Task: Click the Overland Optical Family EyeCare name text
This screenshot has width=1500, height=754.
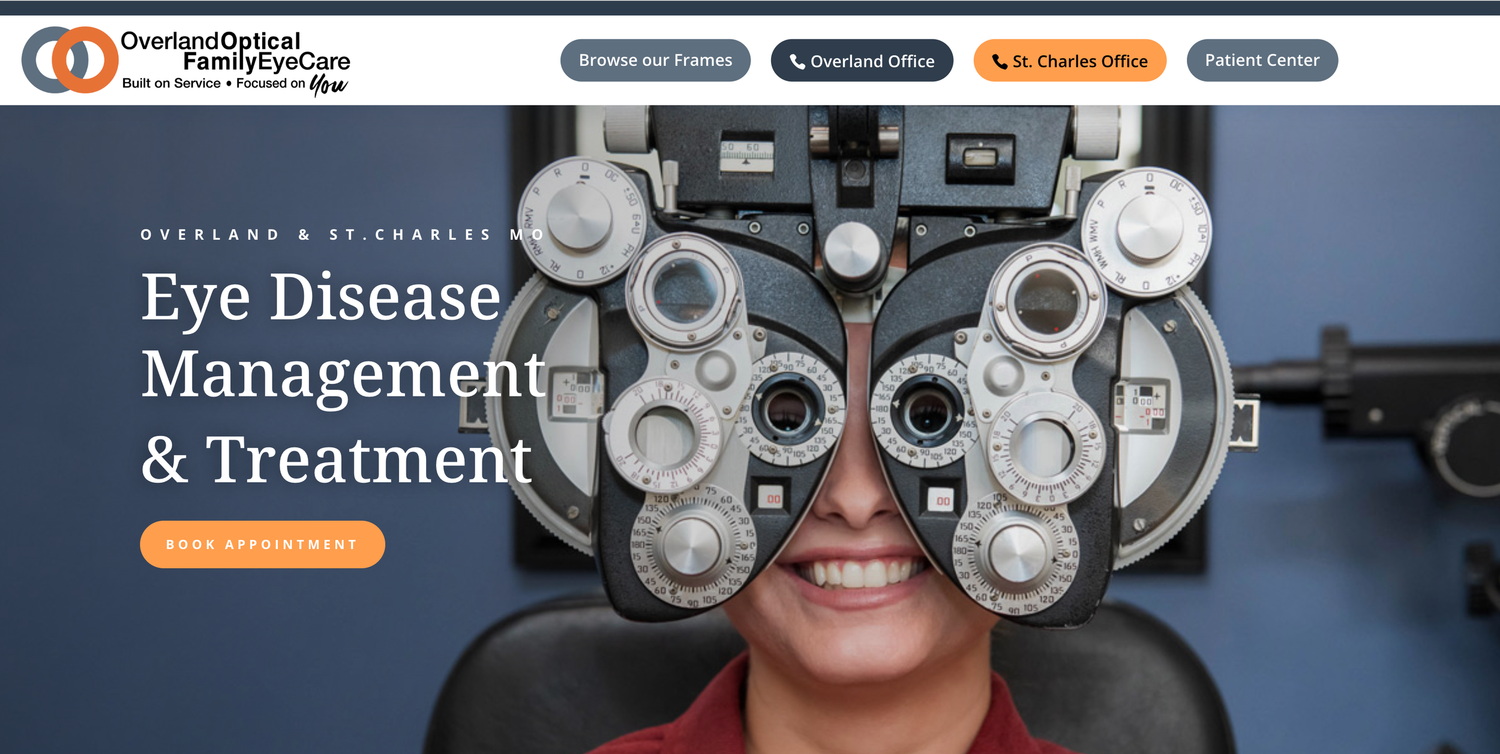Action: click(x=236, y=52)
